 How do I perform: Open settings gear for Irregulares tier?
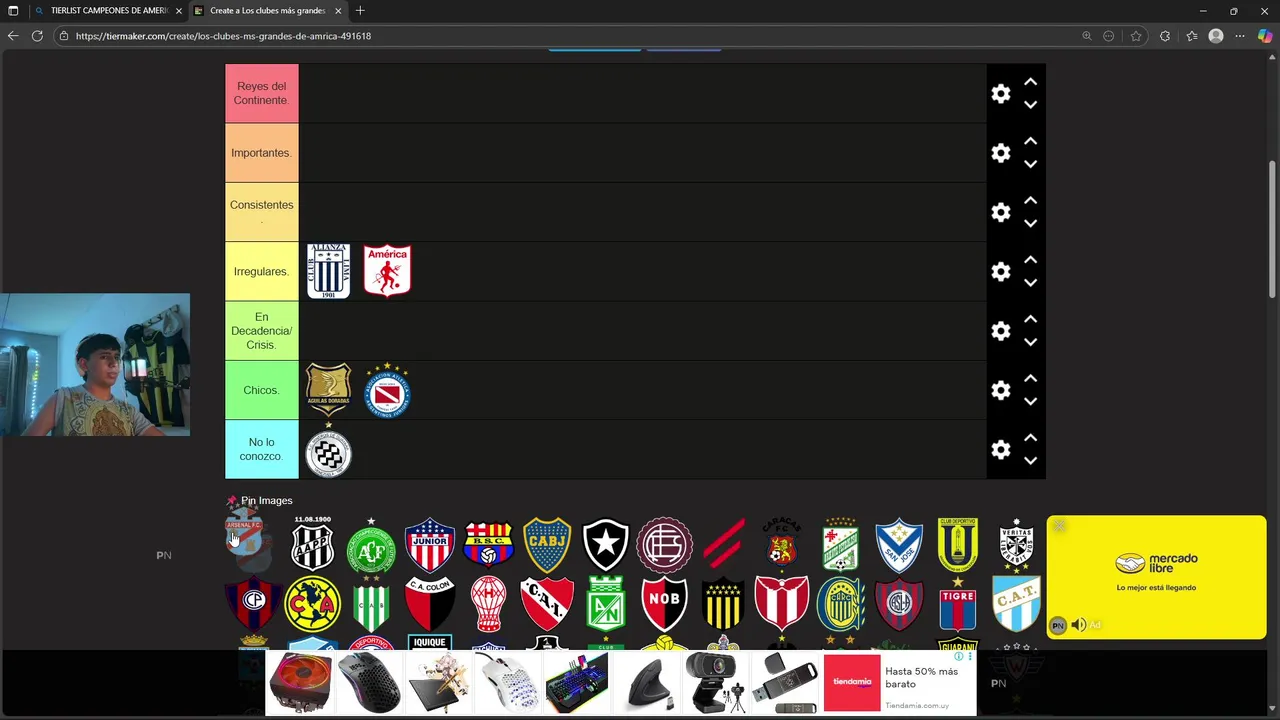(x=1000, y=271)
